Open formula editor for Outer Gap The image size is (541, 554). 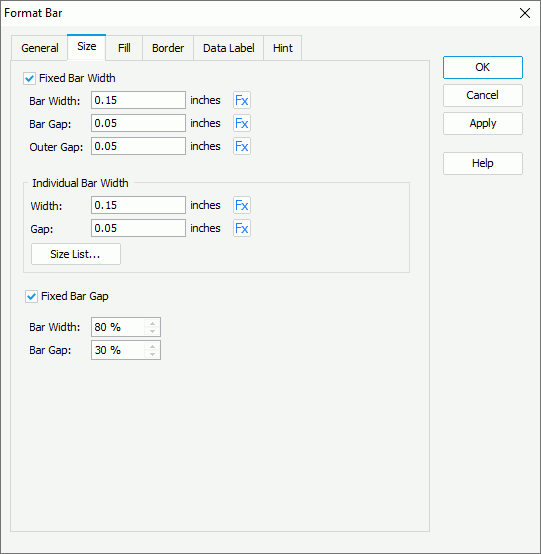pos(242,146)
